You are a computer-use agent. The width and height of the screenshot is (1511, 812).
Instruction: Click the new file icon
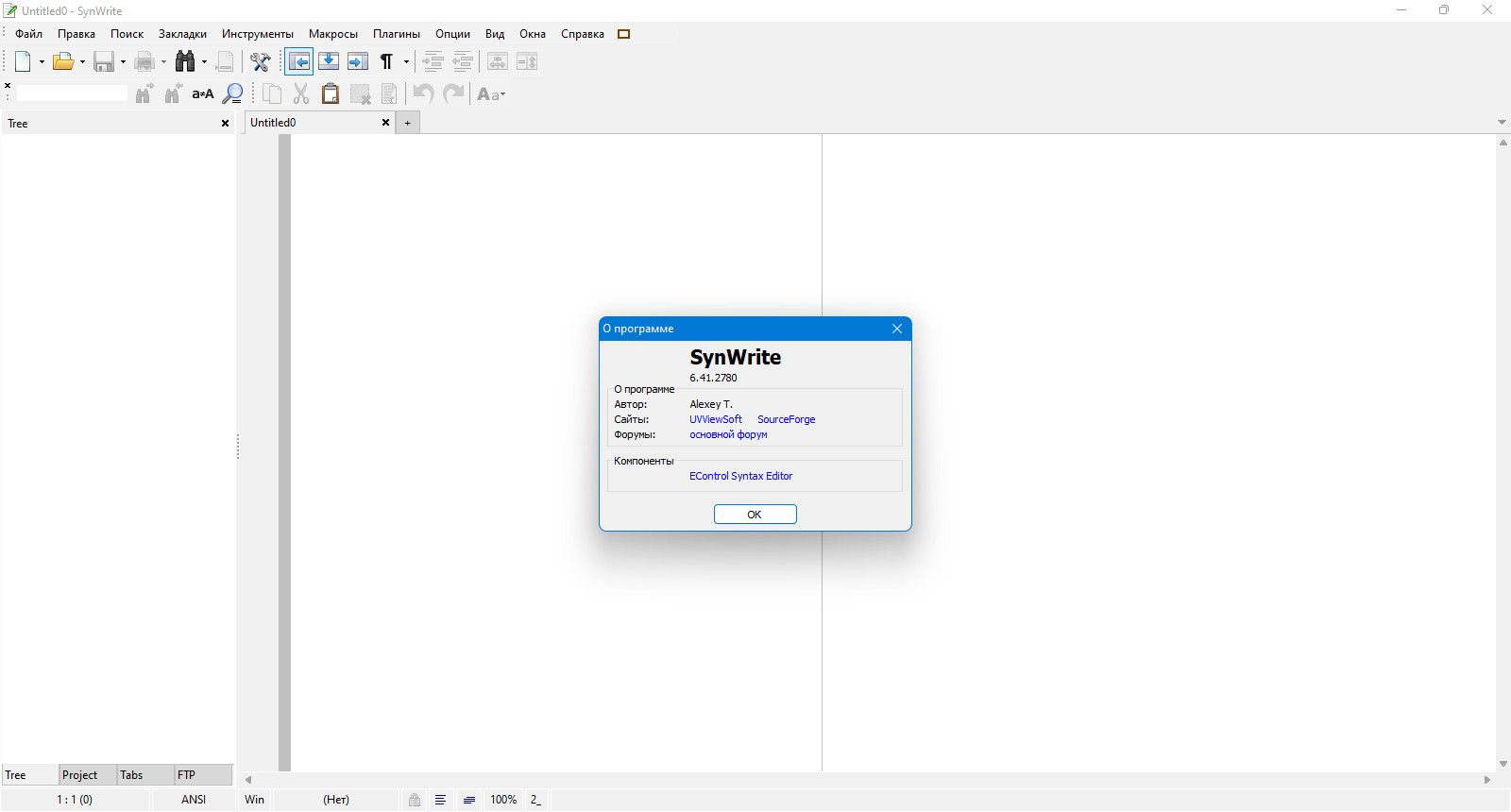(23, 61)
